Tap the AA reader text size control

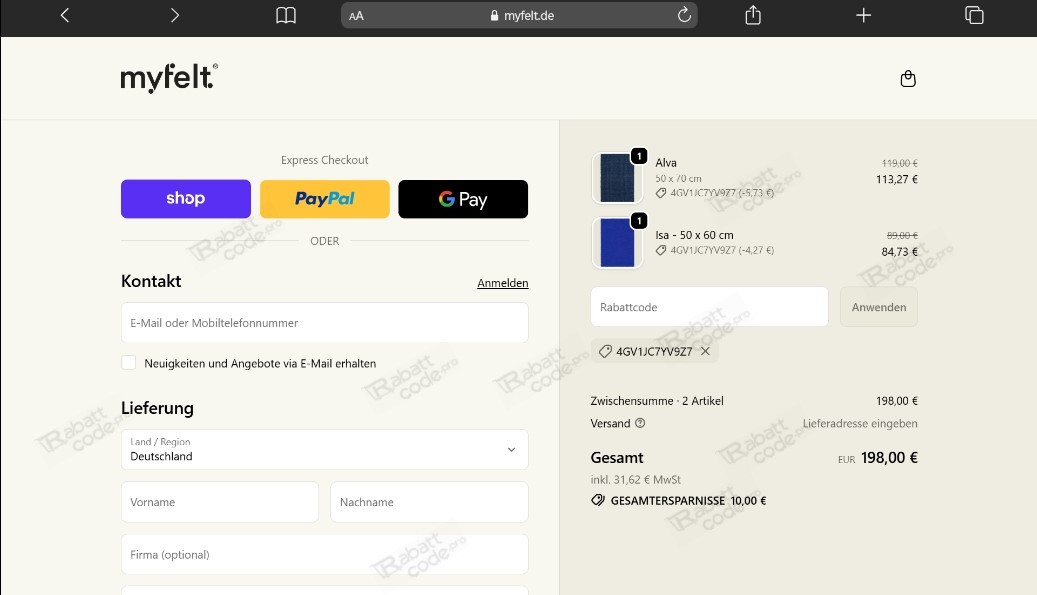[x=356, y=16]
